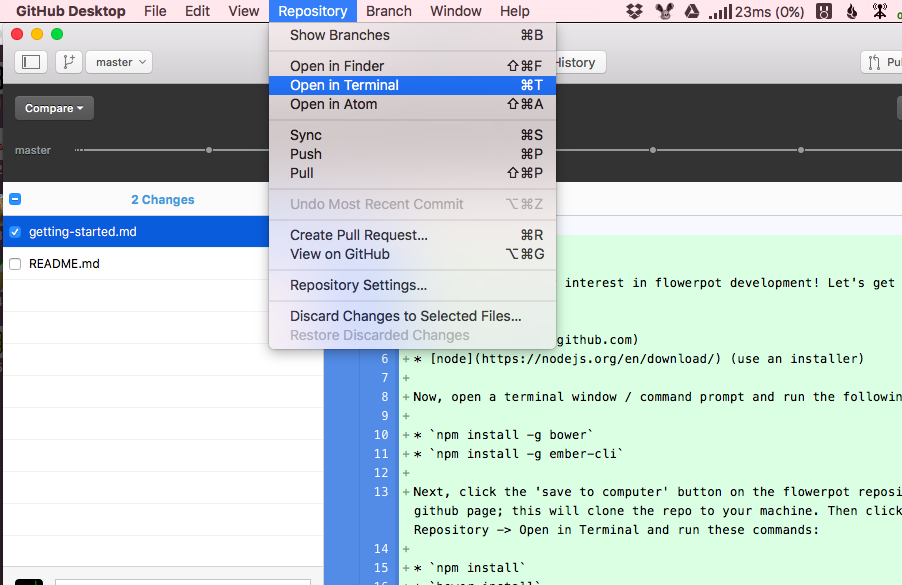
Task: Click the 'npm install -g ember-cli' diff line
Action: coord(518,454)
